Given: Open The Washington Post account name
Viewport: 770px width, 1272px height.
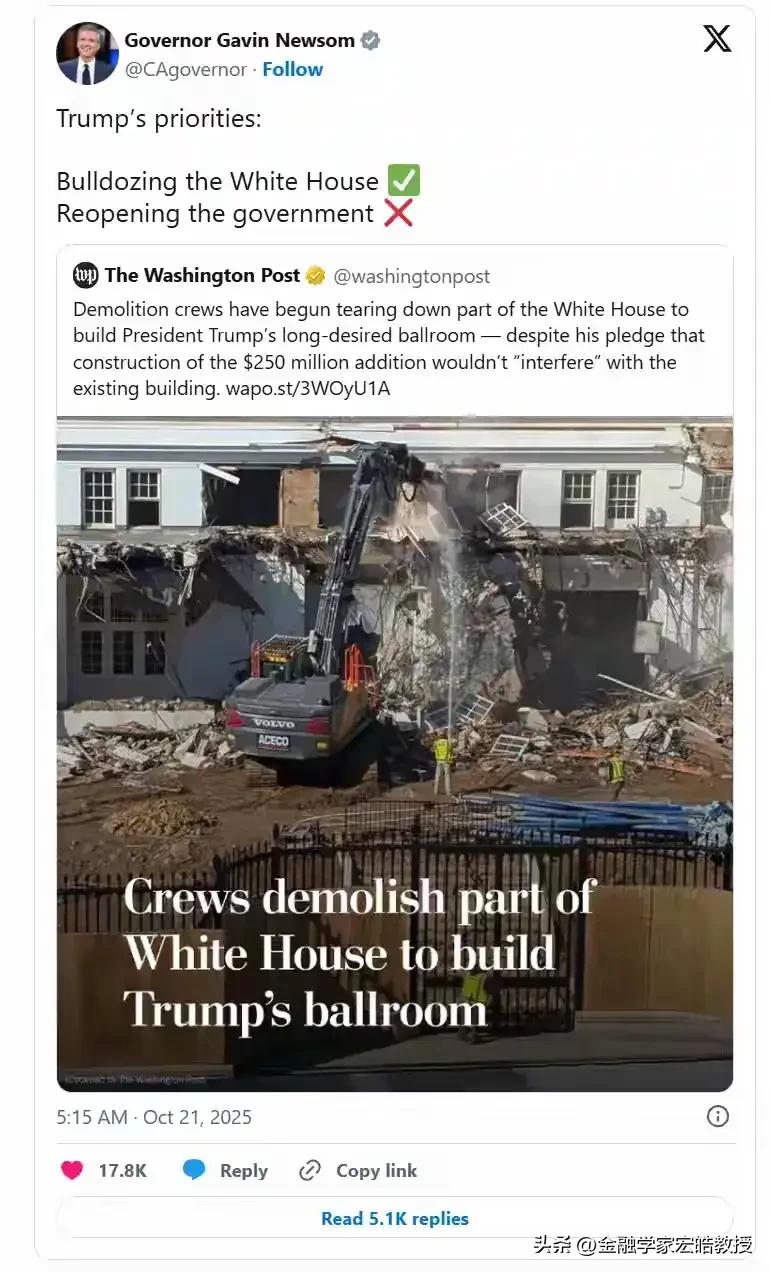Looking at the screenshot, I should tap(202, 275).
